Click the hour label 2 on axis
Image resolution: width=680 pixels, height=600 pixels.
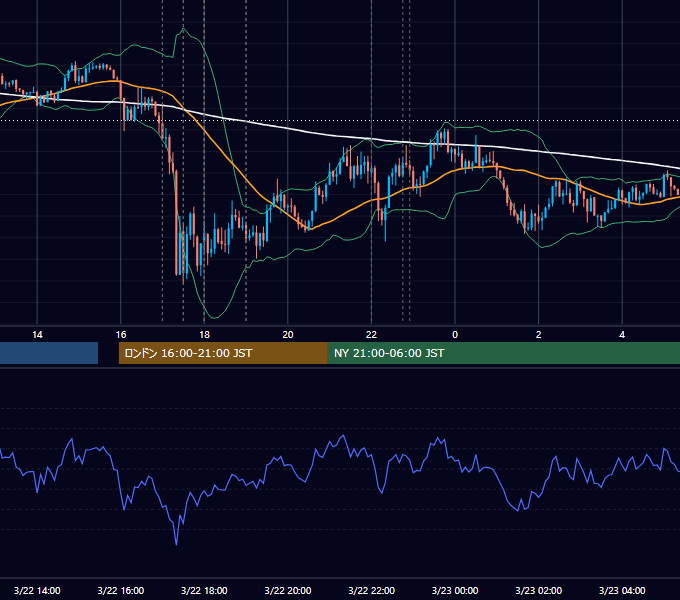(539, 335)
